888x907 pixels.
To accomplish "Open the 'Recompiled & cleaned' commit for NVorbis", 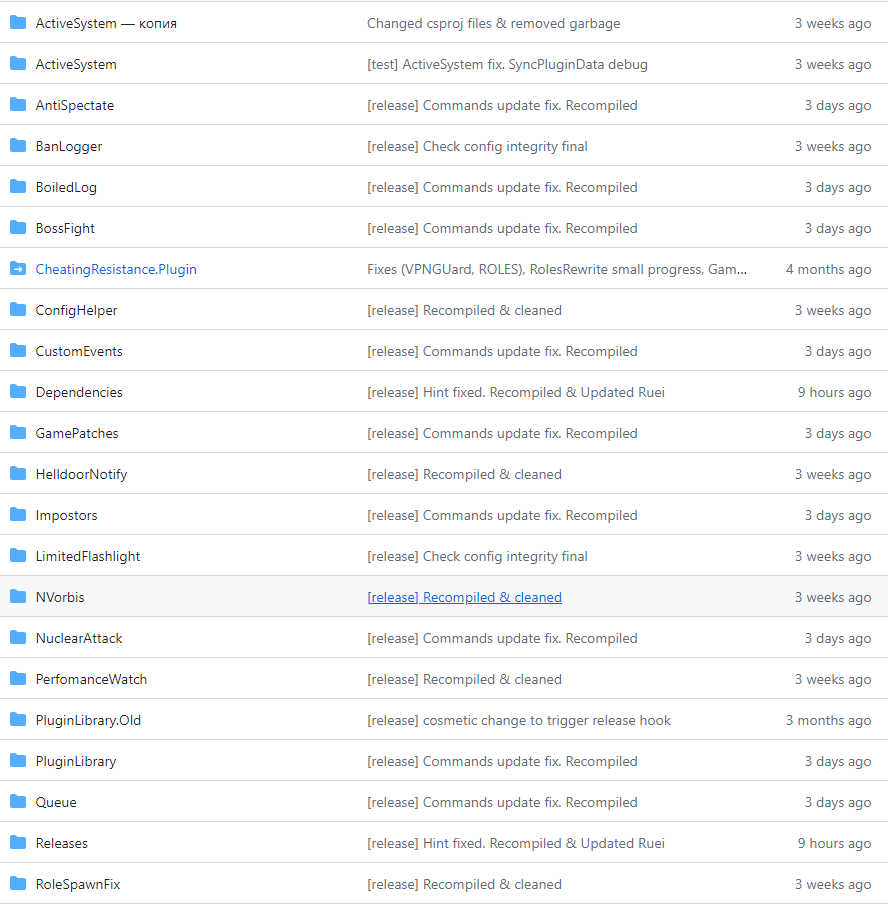I will (464, 597).
